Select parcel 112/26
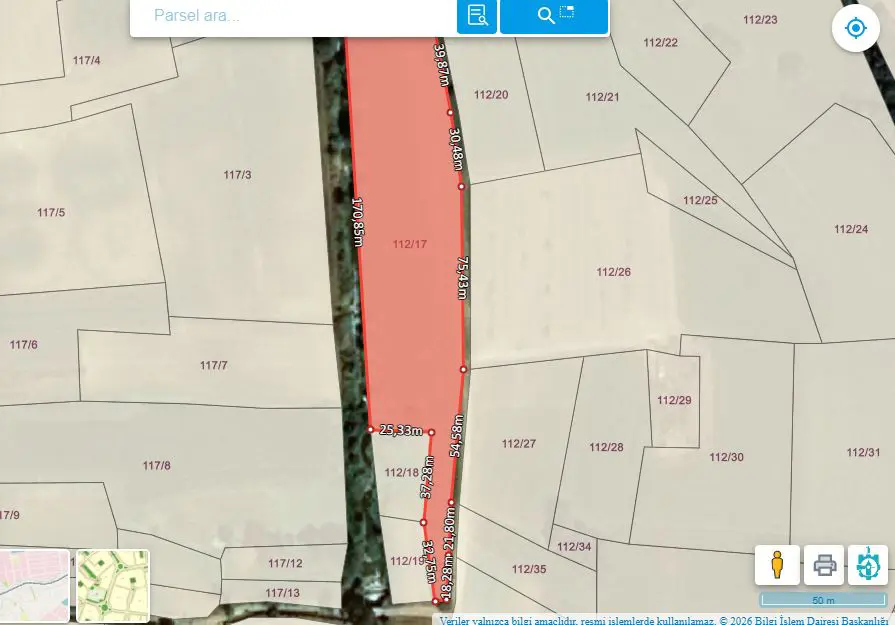The height and width of the screenshot is (625, 895). coord(614,272)
